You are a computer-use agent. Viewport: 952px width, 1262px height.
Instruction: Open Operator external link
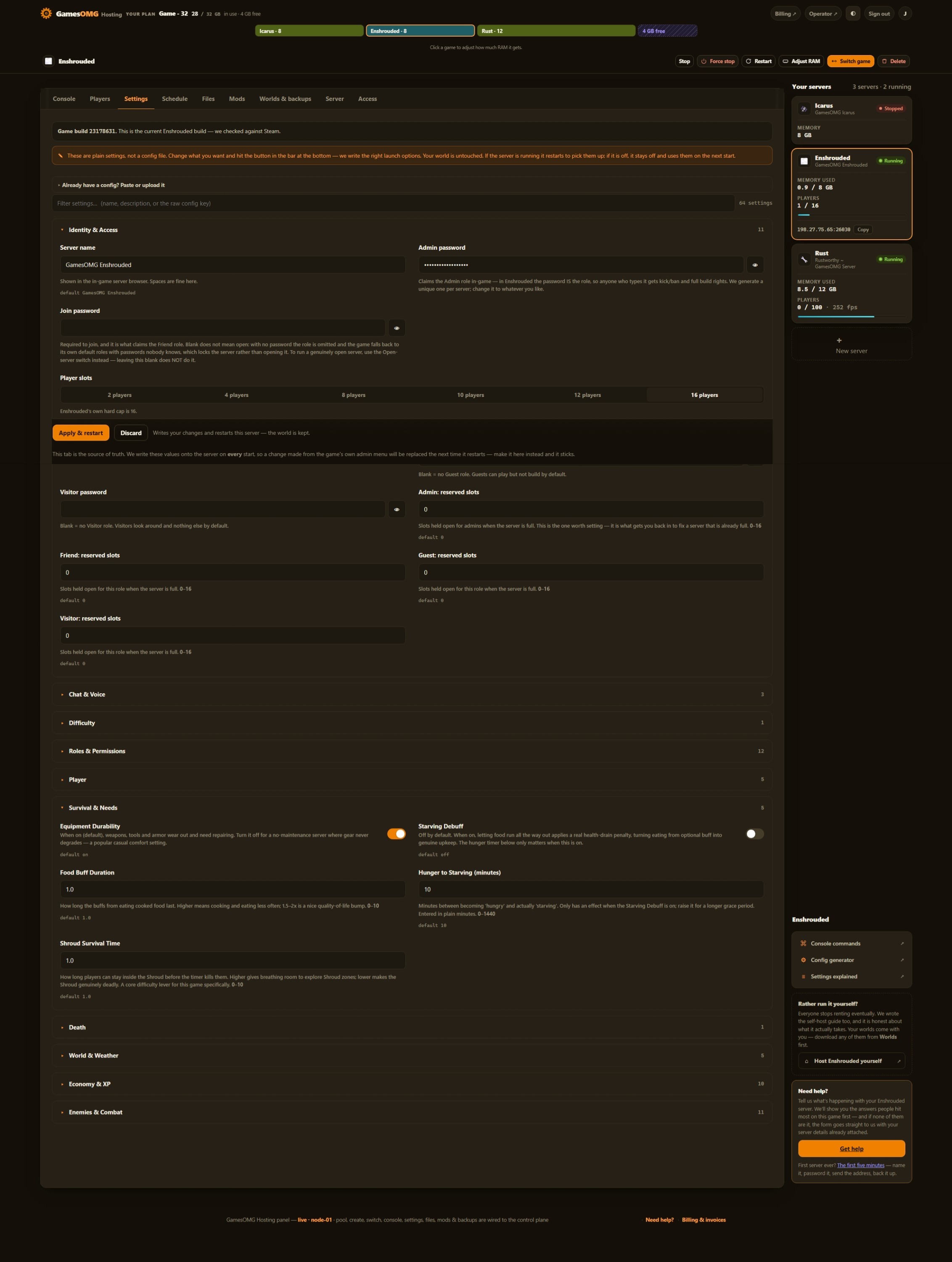click(822, 14)
